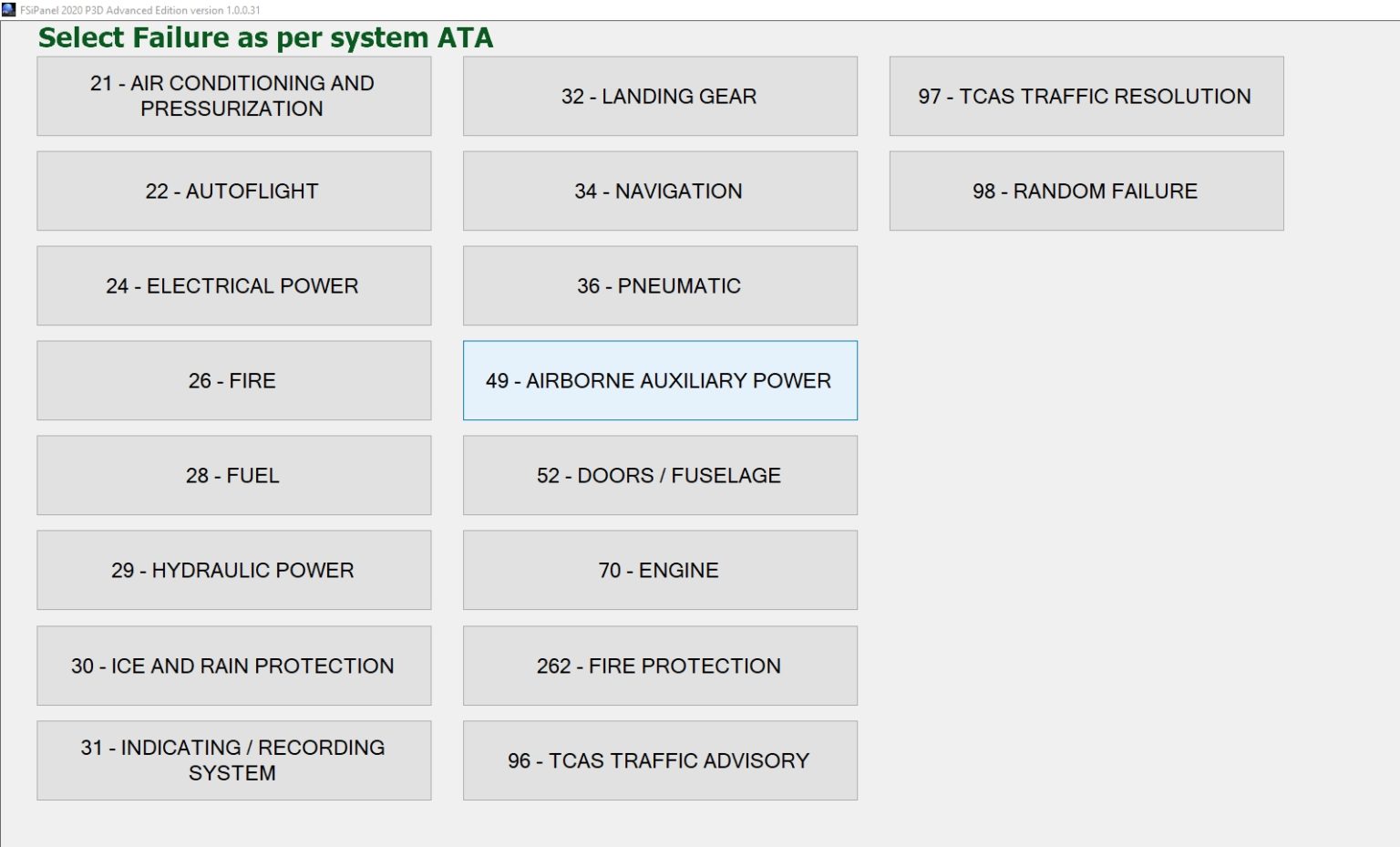Click the 98 - Random Failure button

pos(1086,191)
